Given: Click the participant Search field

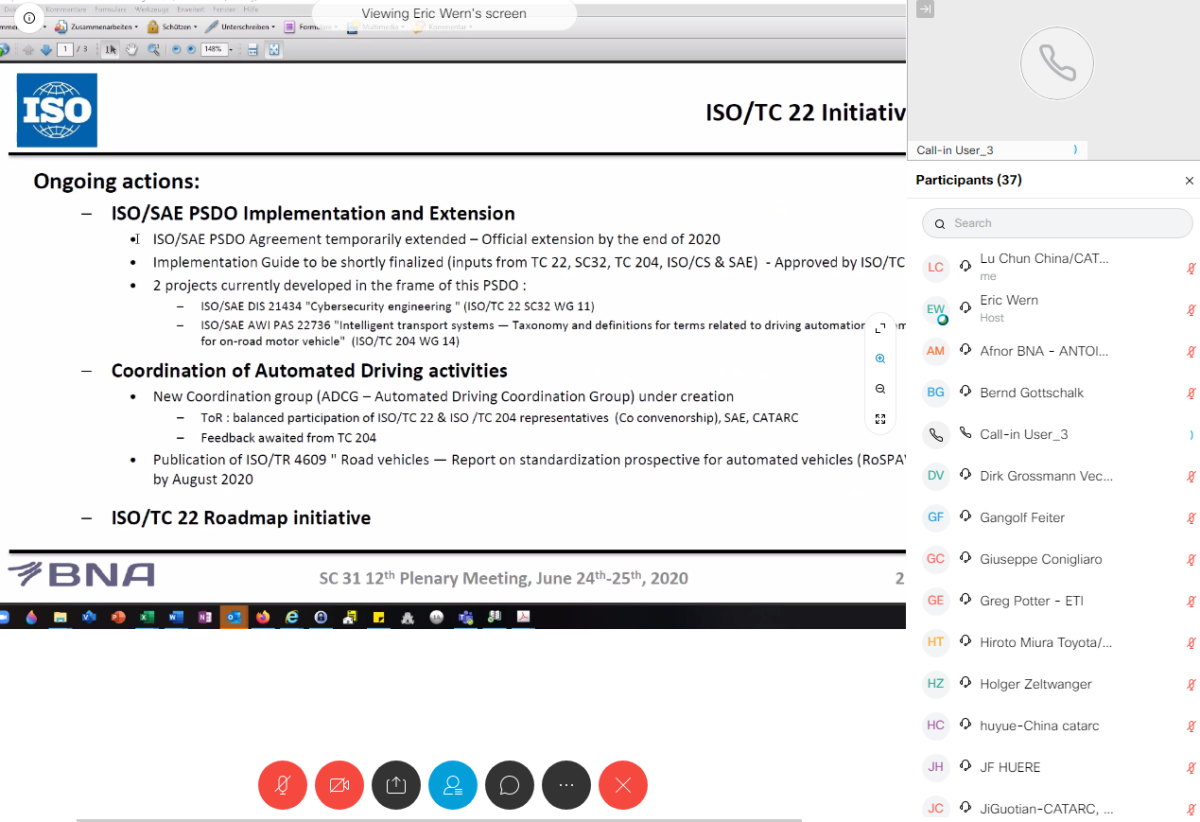Looking at the screenshot, I should 1057,223.
